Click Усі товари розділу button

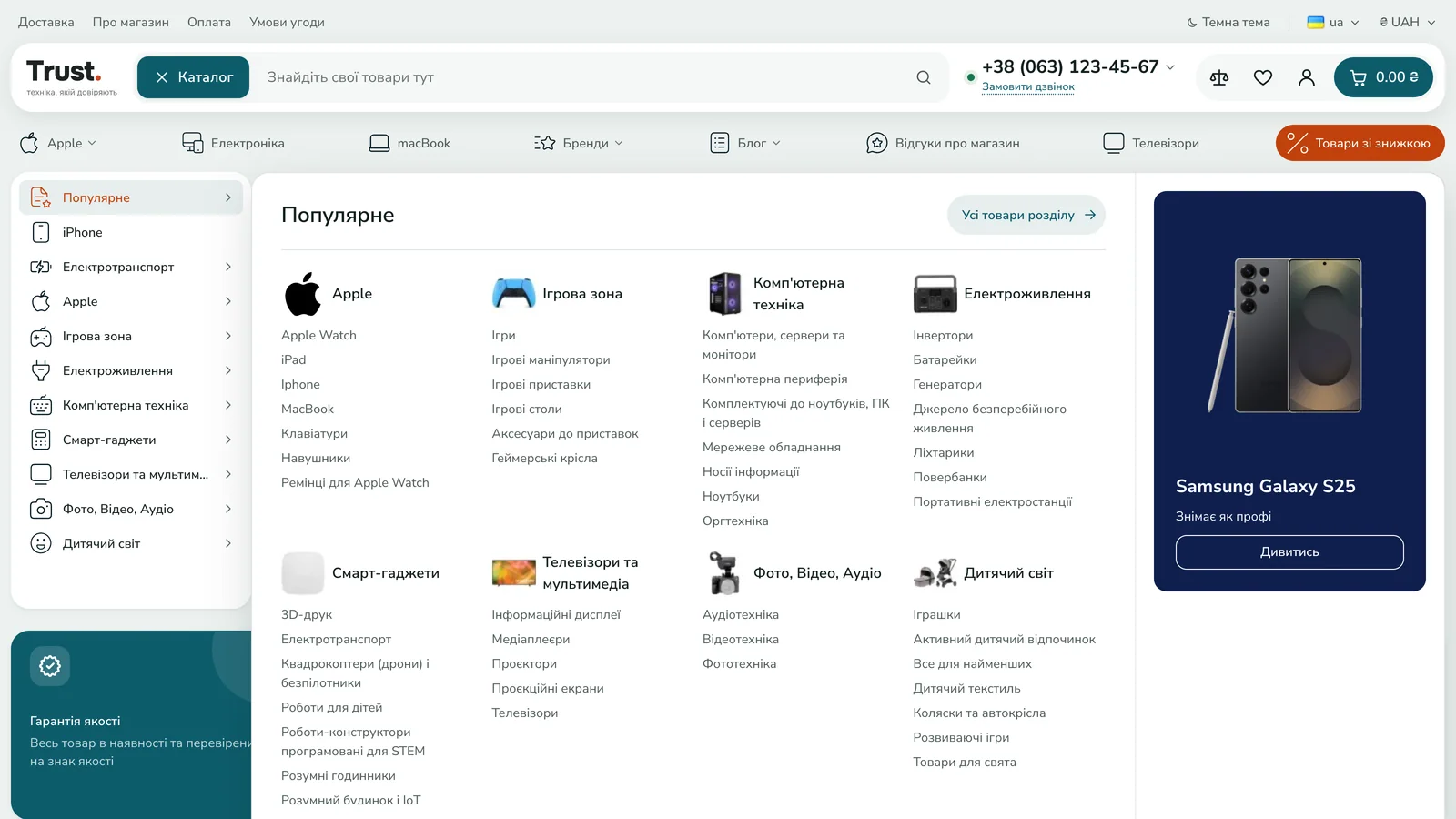(x=1026, y=215)
